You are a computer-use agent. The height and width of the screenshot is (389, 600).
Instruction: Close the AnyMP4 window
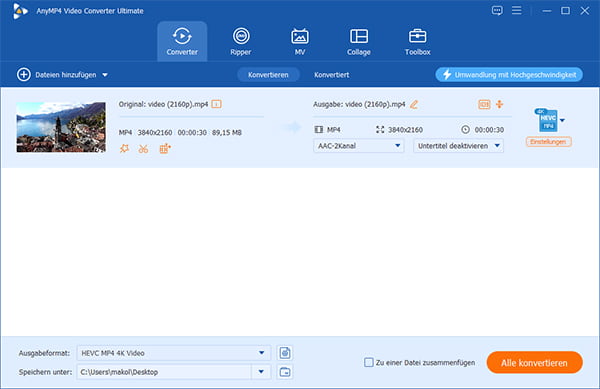click(x=585, y=11)
